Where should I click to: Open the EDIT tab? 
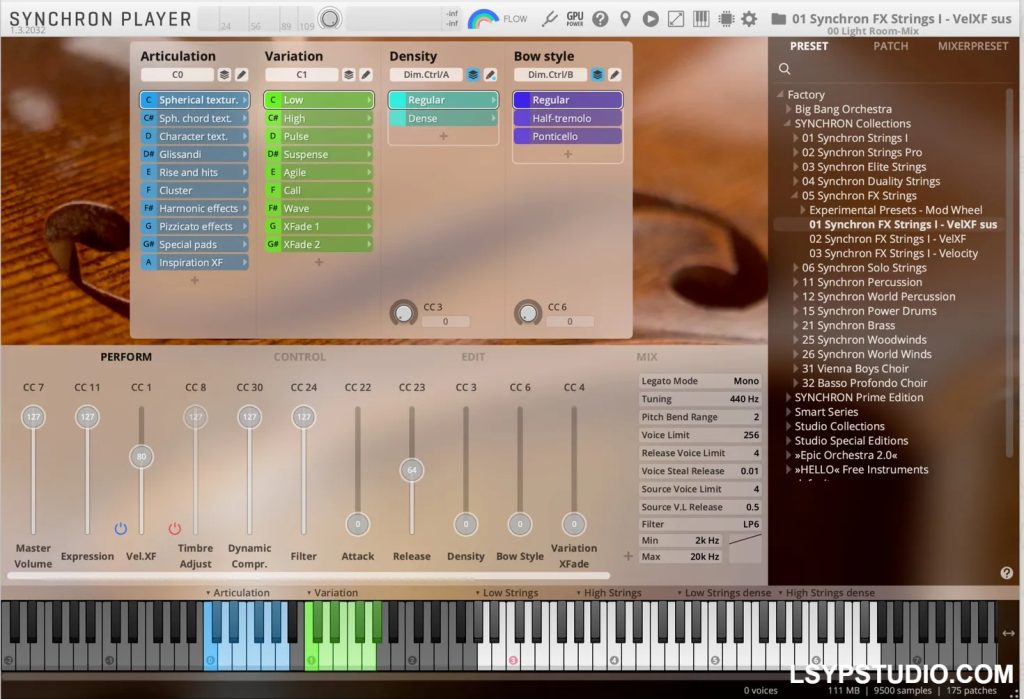473,357
